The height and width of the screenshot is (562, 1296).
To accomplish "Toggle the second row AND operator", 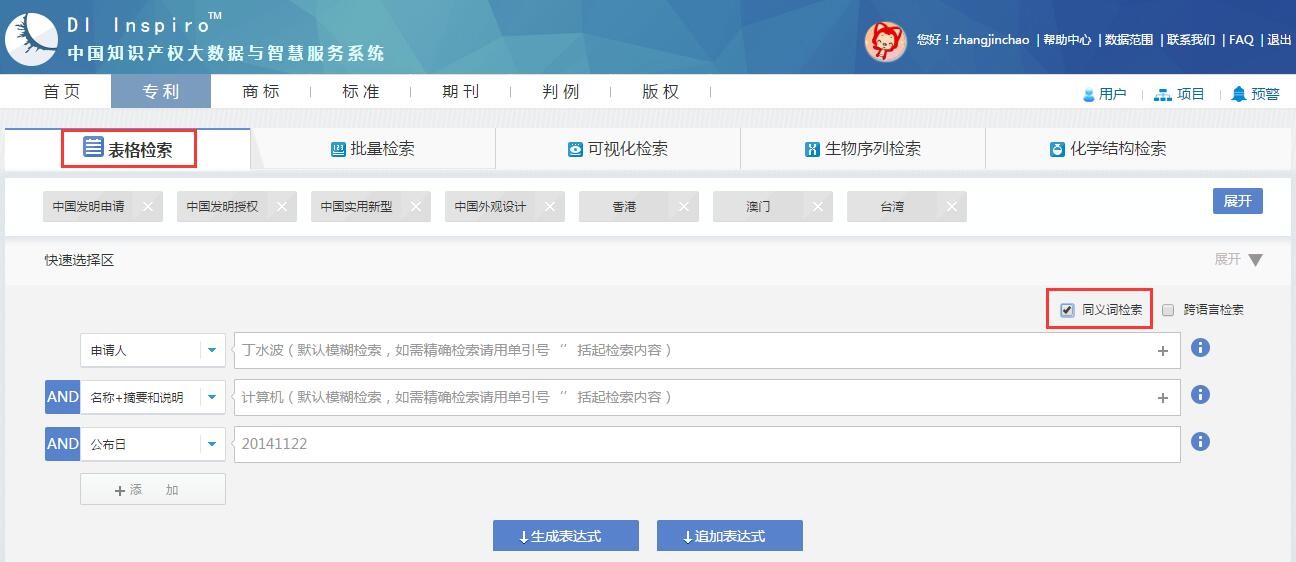I will pos(62,397).
